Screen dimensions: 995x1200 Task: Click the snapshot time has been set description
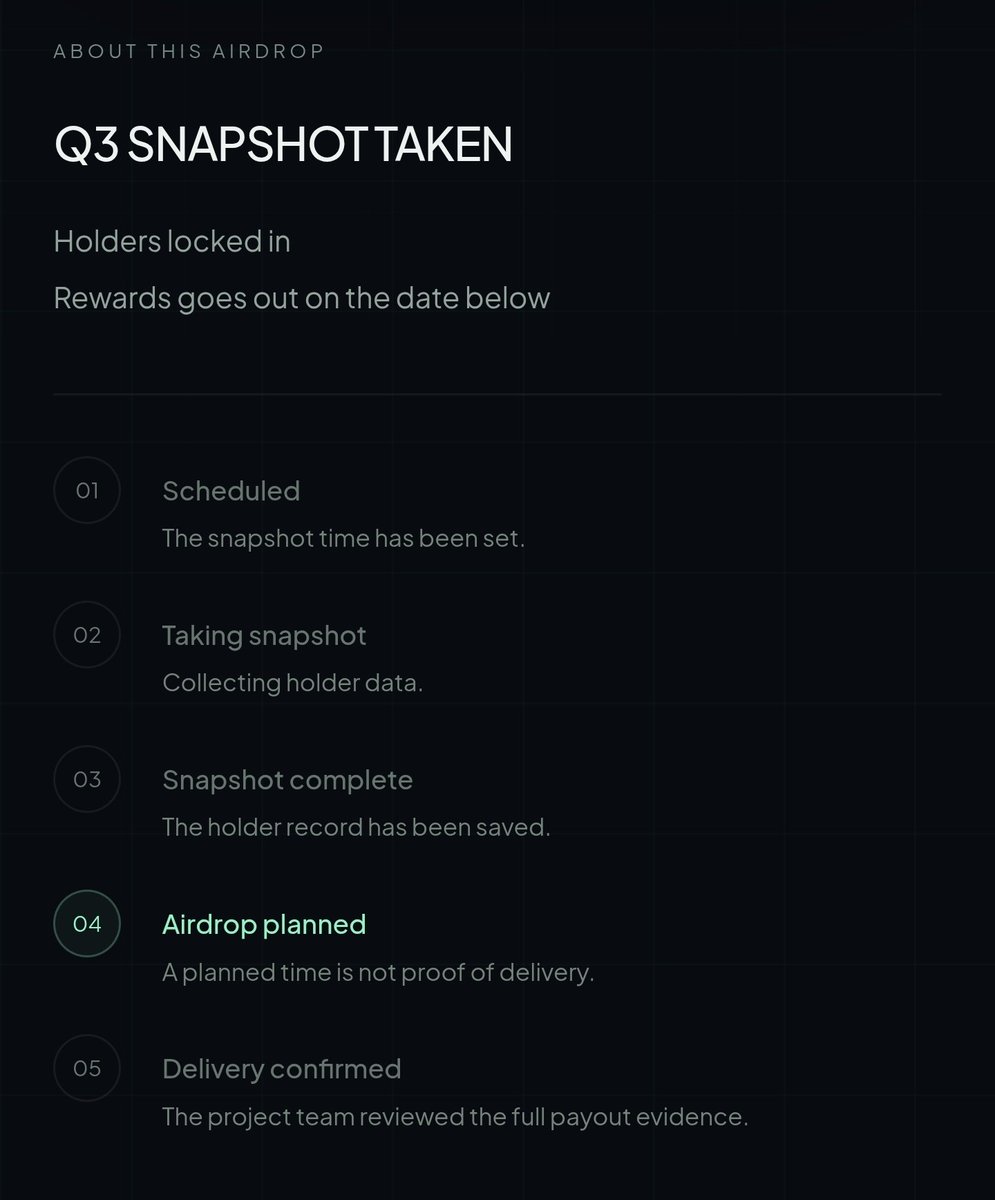pos(343,538)
